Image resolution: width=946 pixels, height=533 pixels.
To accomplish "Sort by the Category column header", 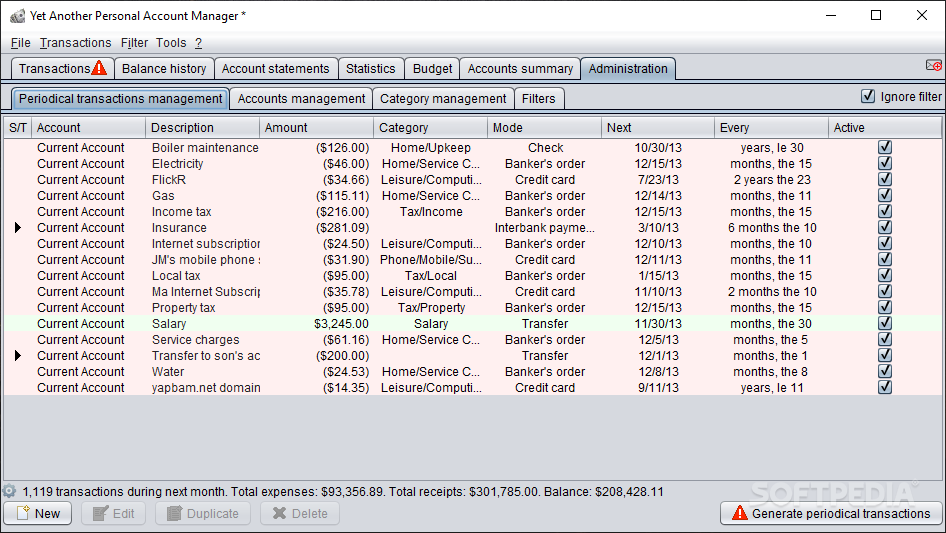I will [430, 127].
